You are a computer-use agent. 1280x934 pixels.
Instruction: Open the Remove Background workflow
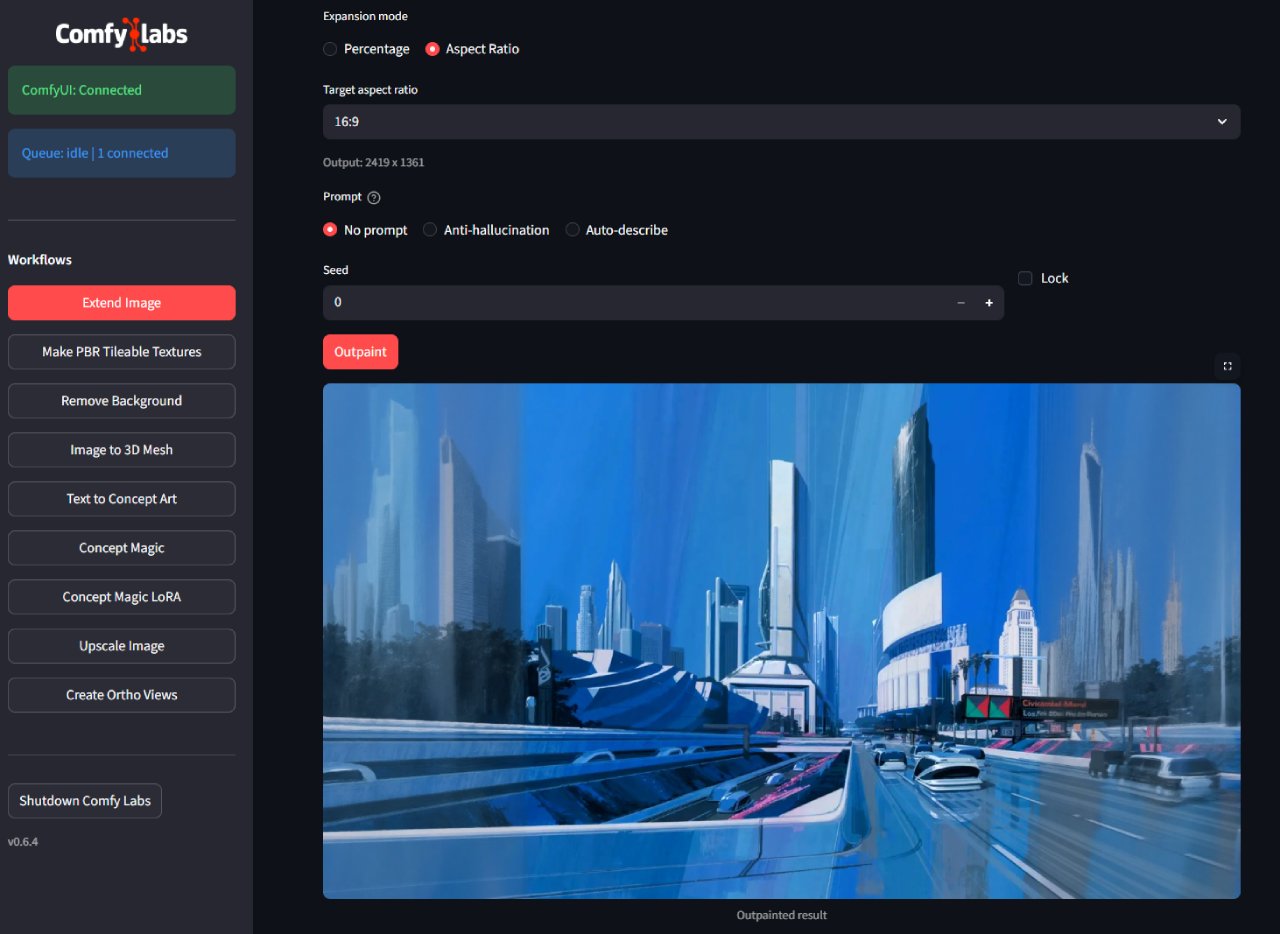tap(122, 401)
